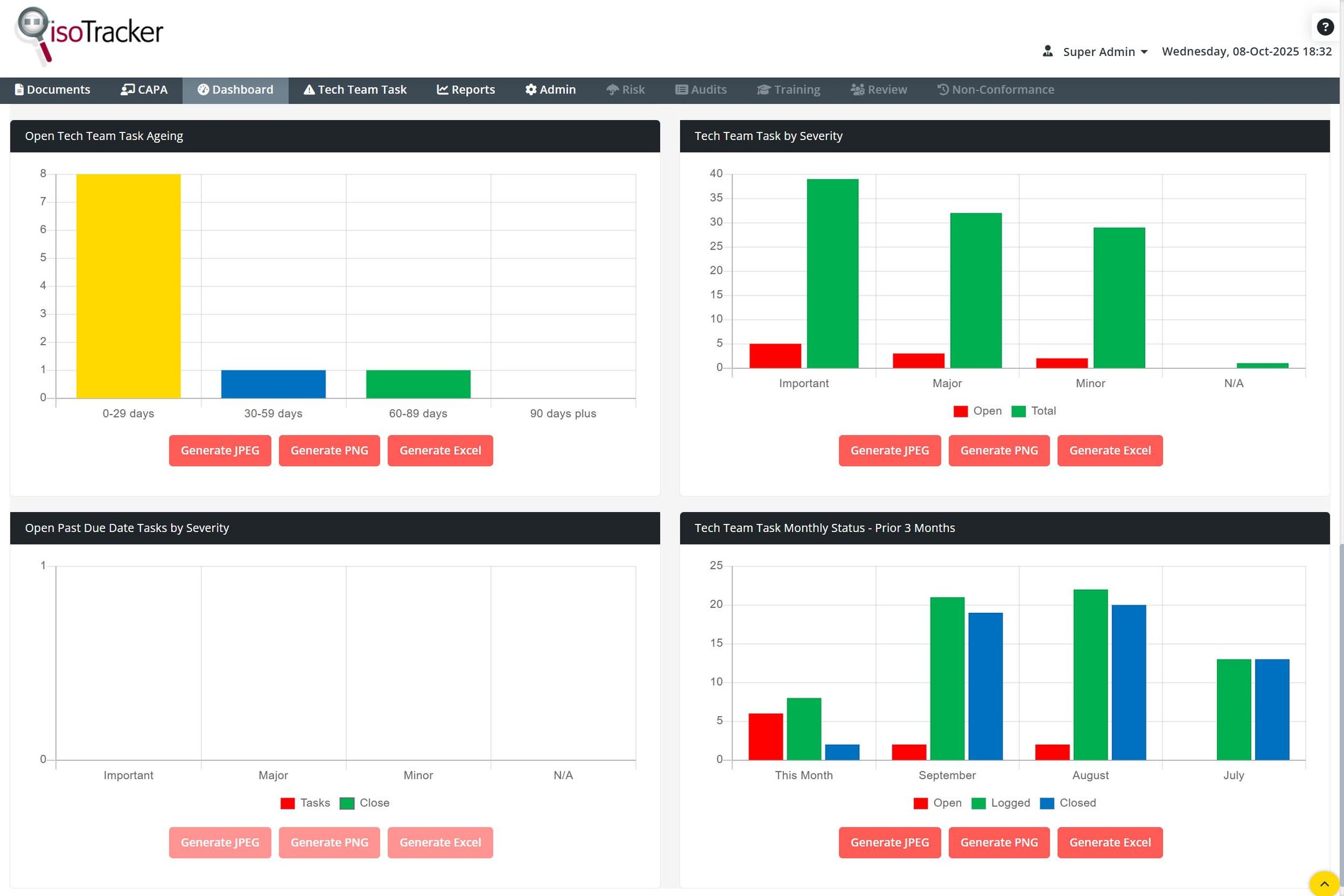Click the Closed blue legend swatch
Image resolution: width=1344 pixels, height=896 pixels.
tap(1047, 803)
